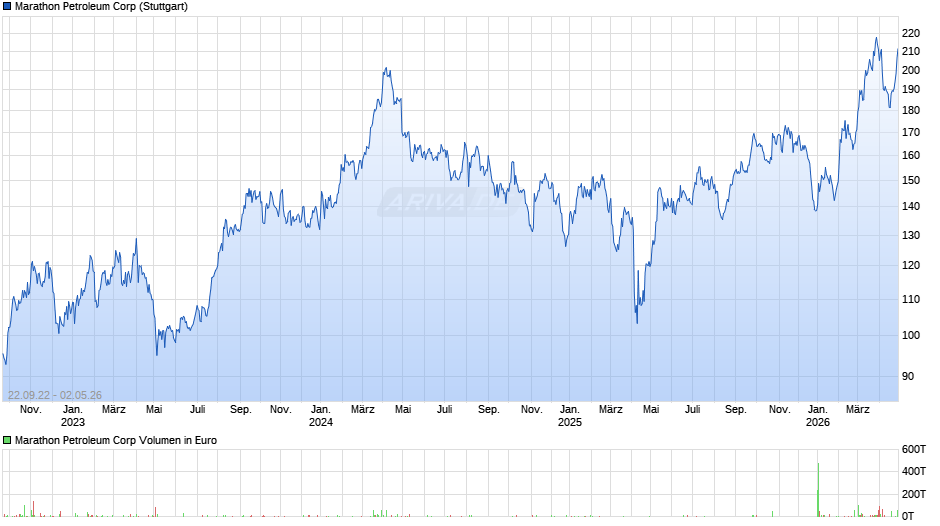Click the 140 price axis value
940x526 pixels.
tap(911, 206)
